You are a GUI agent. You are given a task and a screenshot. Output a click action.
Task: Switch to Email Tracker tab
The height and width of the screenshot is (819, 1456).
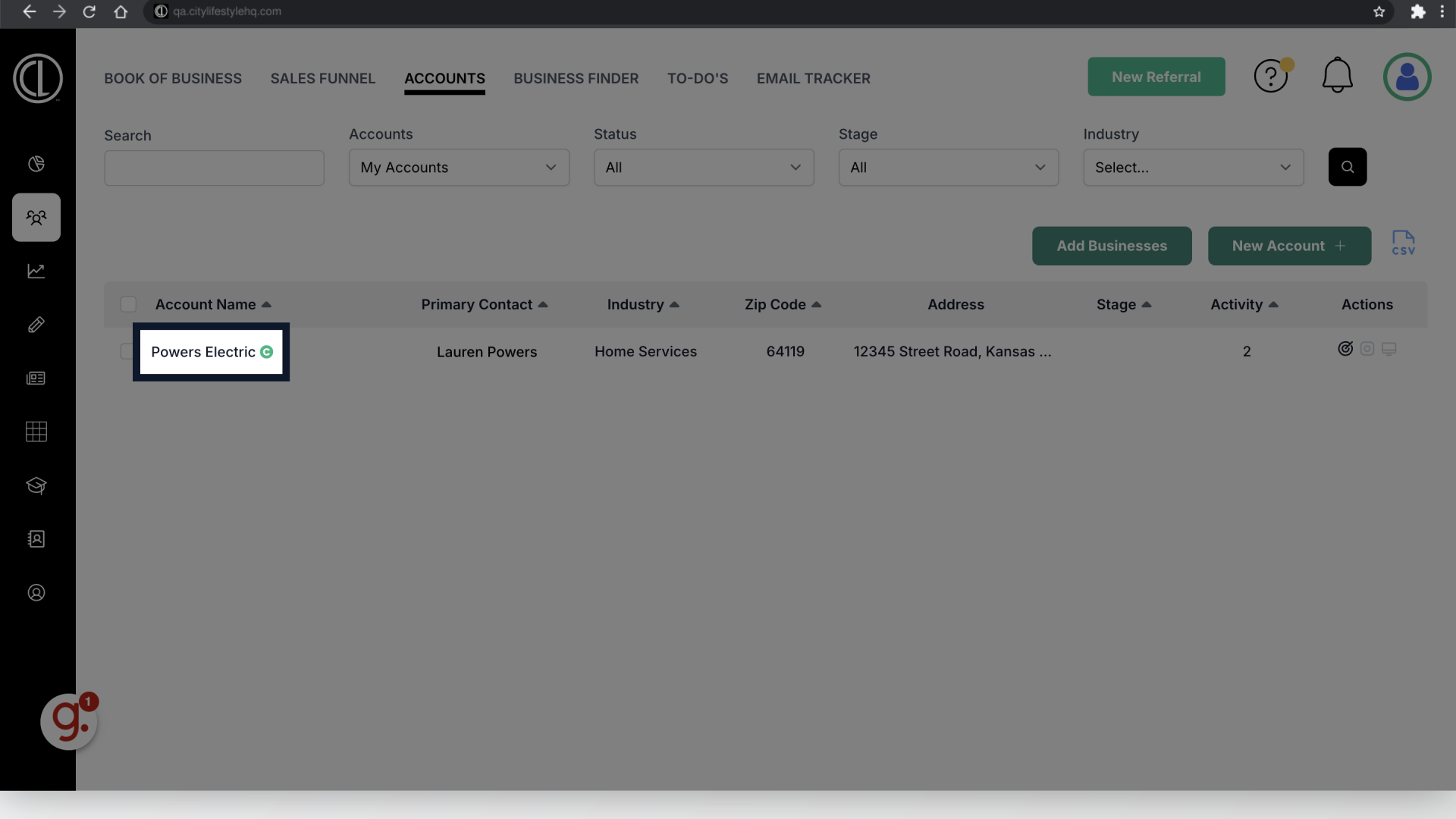click(x=814, y=78)
